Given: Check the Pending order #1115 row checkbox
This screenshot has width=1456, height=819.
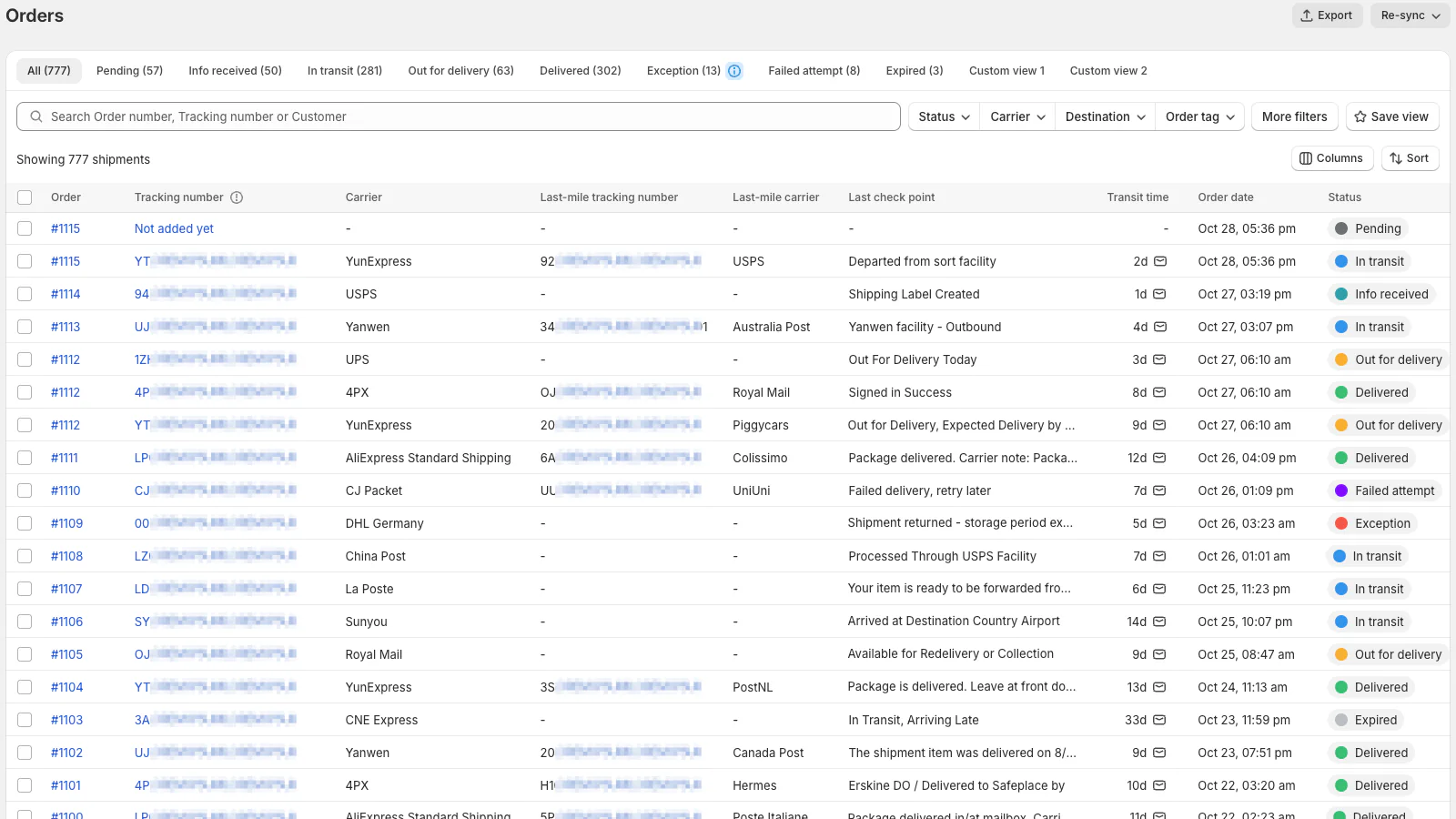Looking at the screenshot, I should tap(25, 228).
